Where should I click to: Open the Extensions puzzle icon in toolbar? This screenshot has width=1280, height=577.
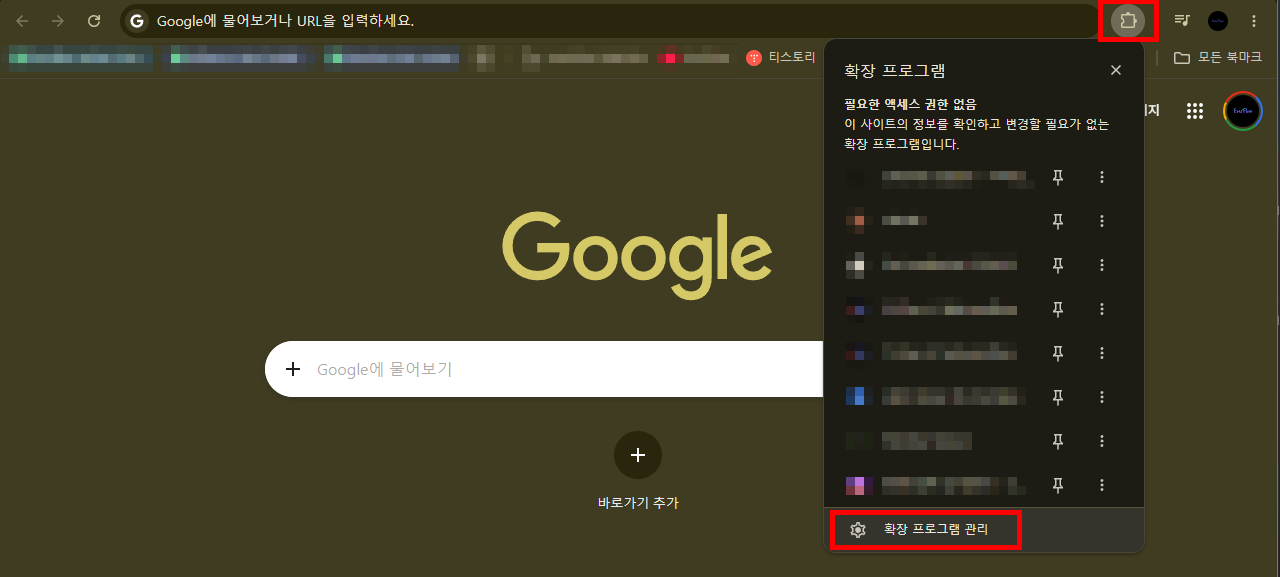coord(1128,20)
